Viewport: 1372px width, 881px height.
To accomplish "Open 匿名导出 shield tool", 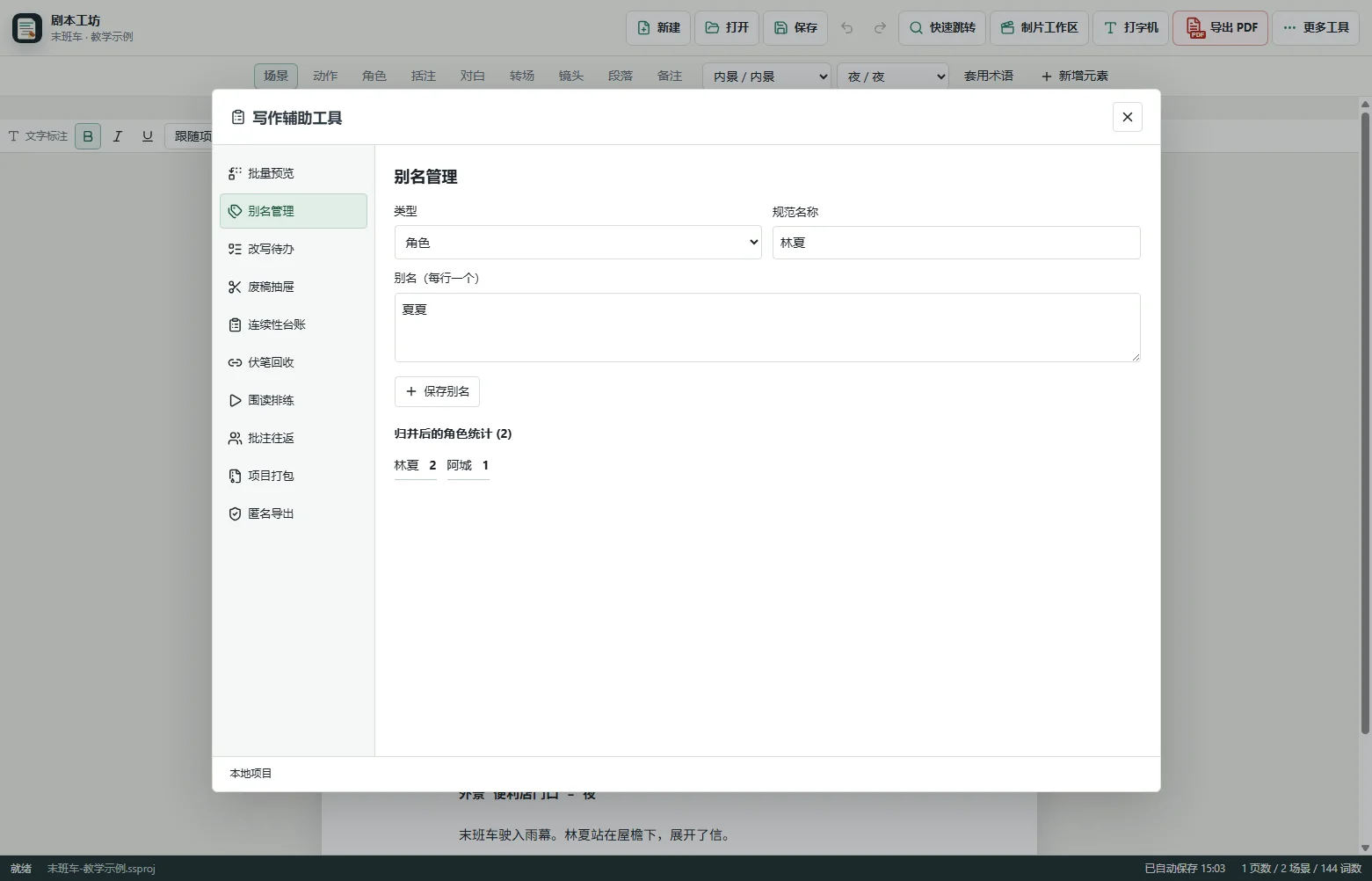I will click(293, 513).
